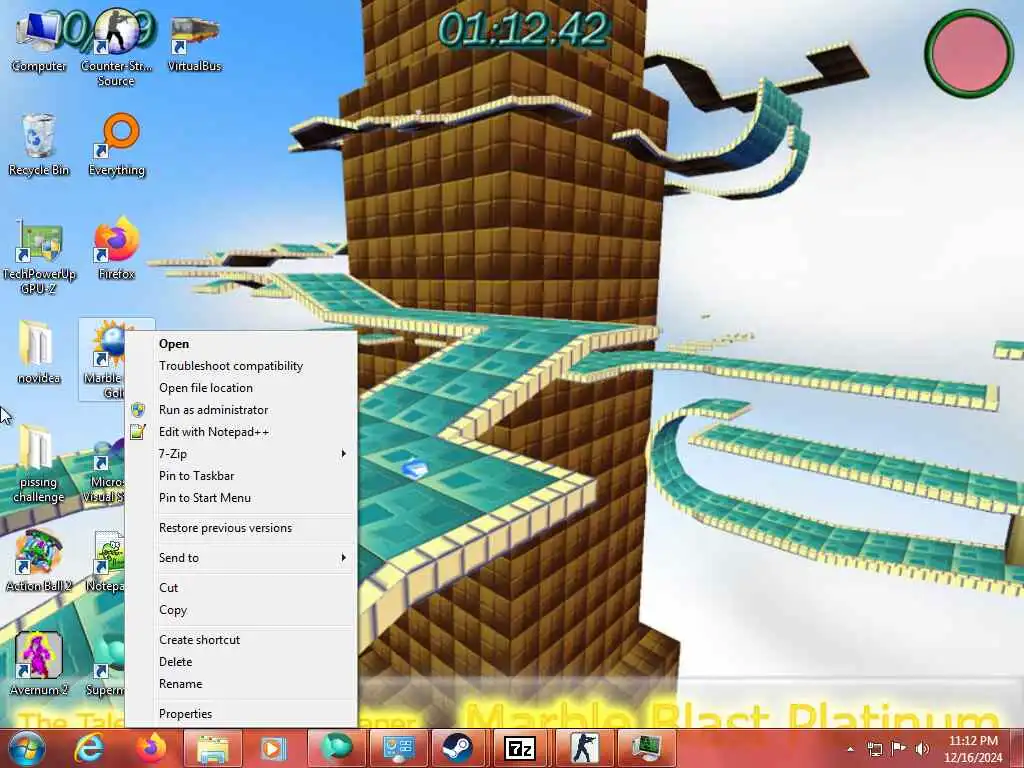Choose Pin to Start Menu
This screenshot has width=1024, height=768.
240,498
